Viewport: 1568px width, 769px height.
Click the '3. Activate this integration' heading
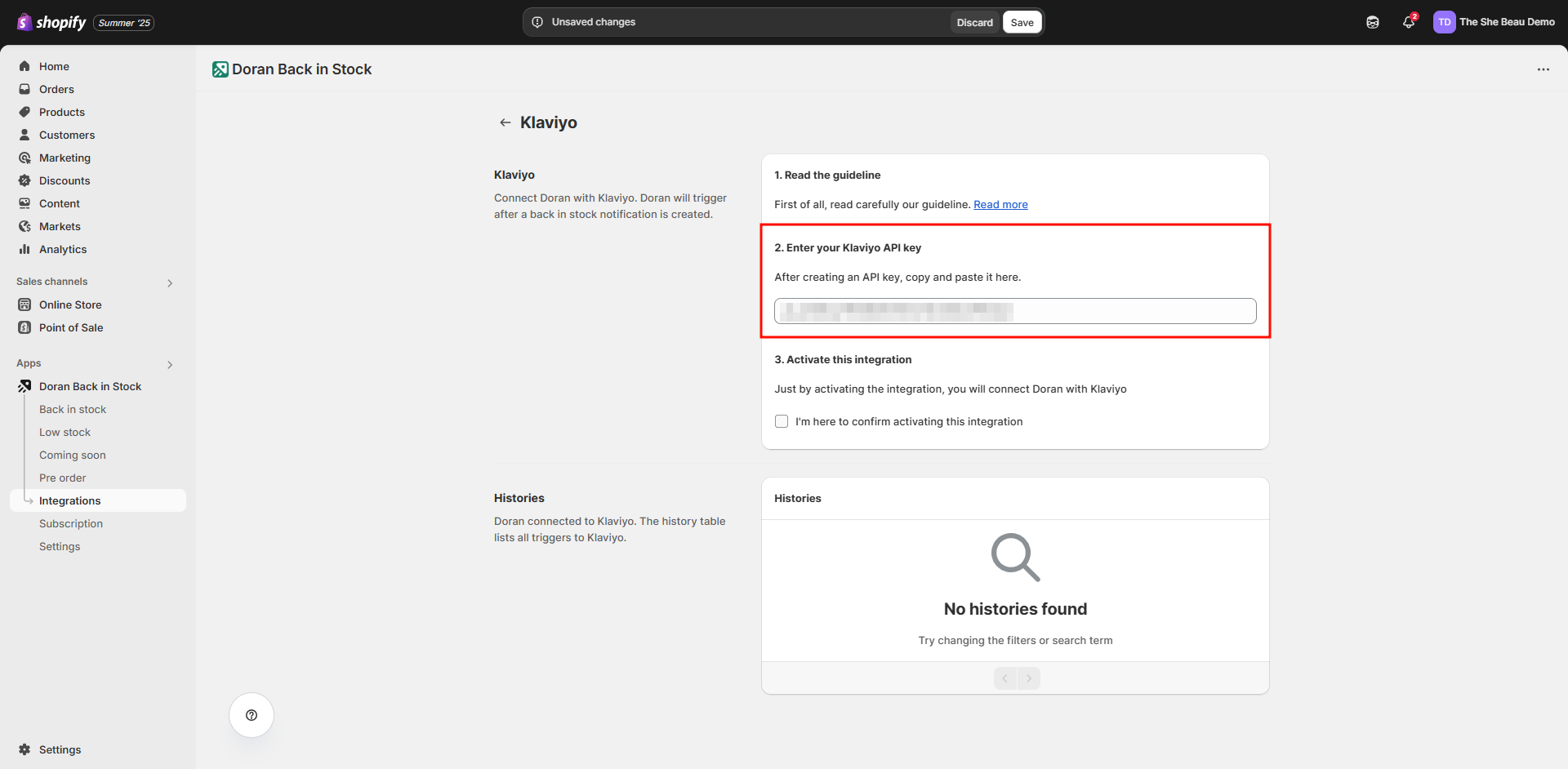843,359
